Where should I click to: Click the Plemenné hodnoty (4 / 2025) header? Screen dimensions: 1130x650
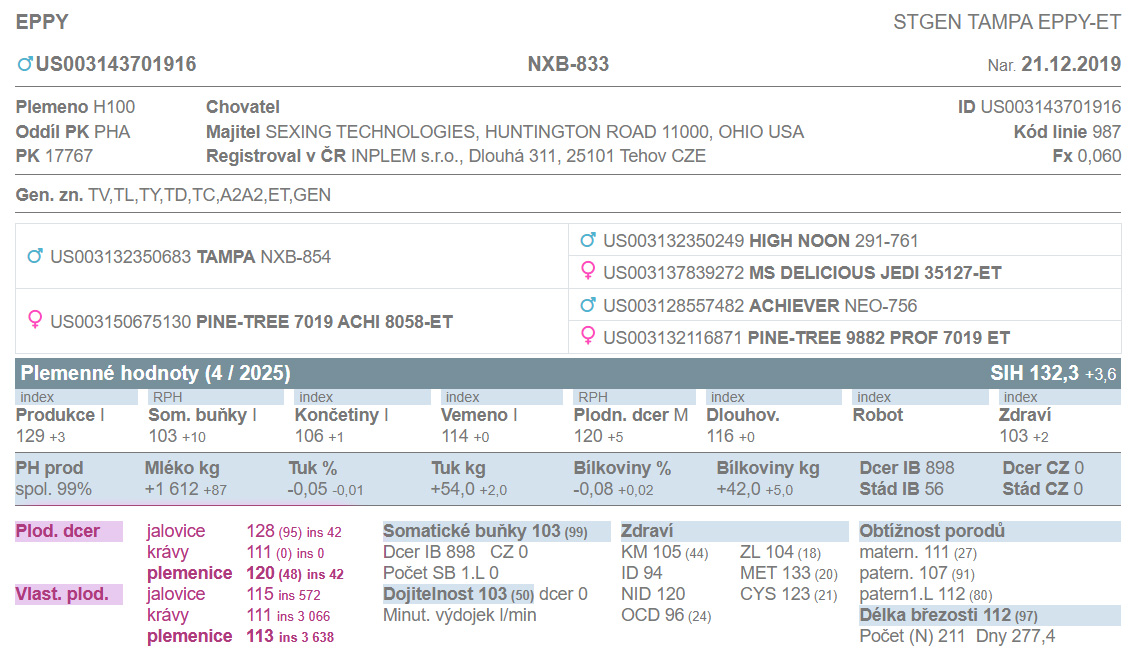coord(156,373)
